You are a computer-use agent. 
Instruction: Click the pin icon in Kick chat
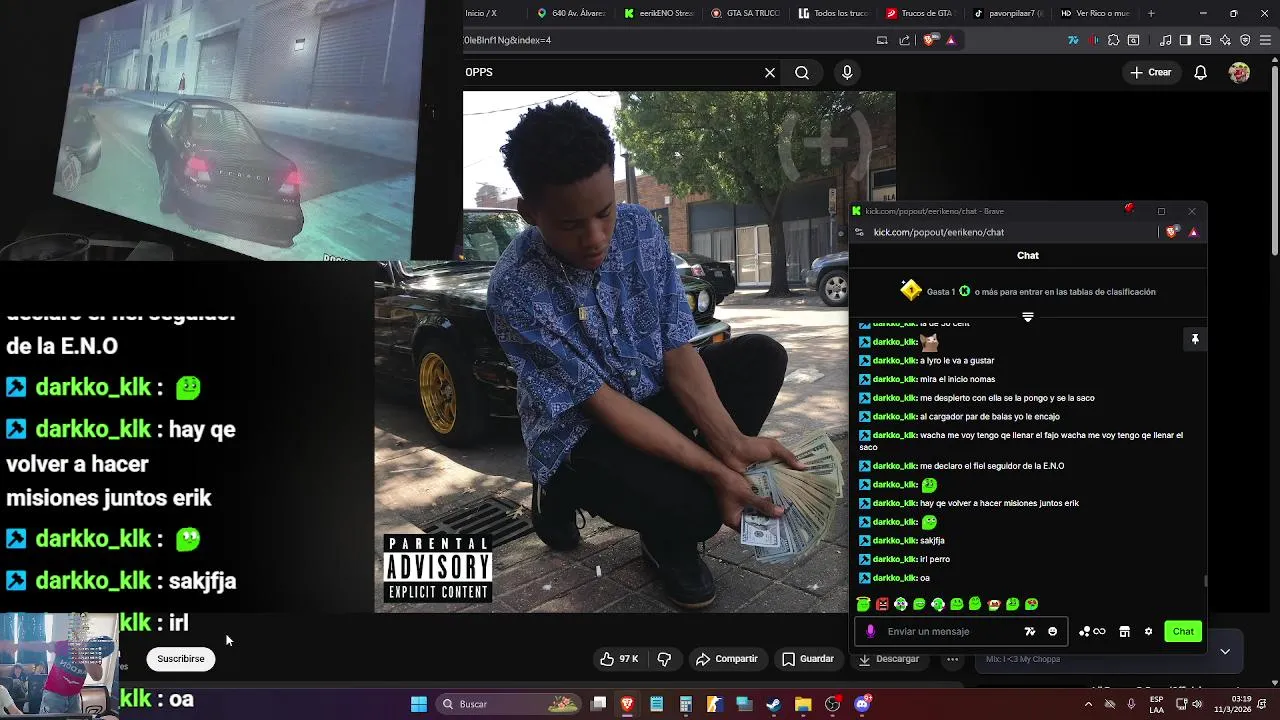pos(1195,340)
